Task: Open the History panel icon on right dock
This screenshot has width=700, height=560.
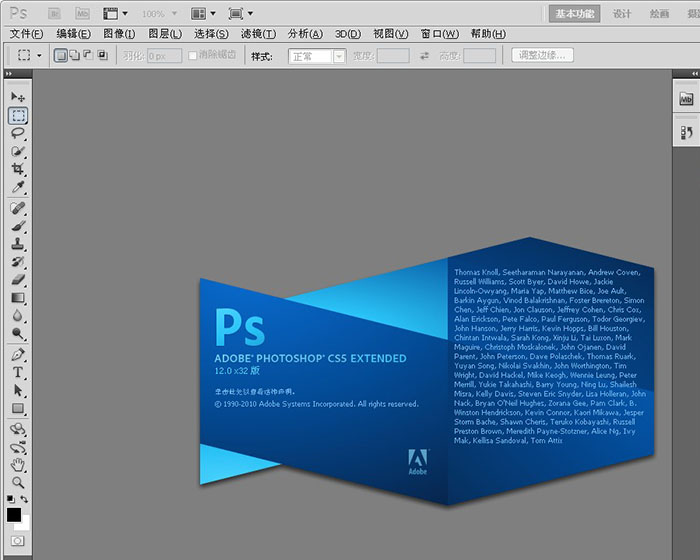Action: click(686, 133)
